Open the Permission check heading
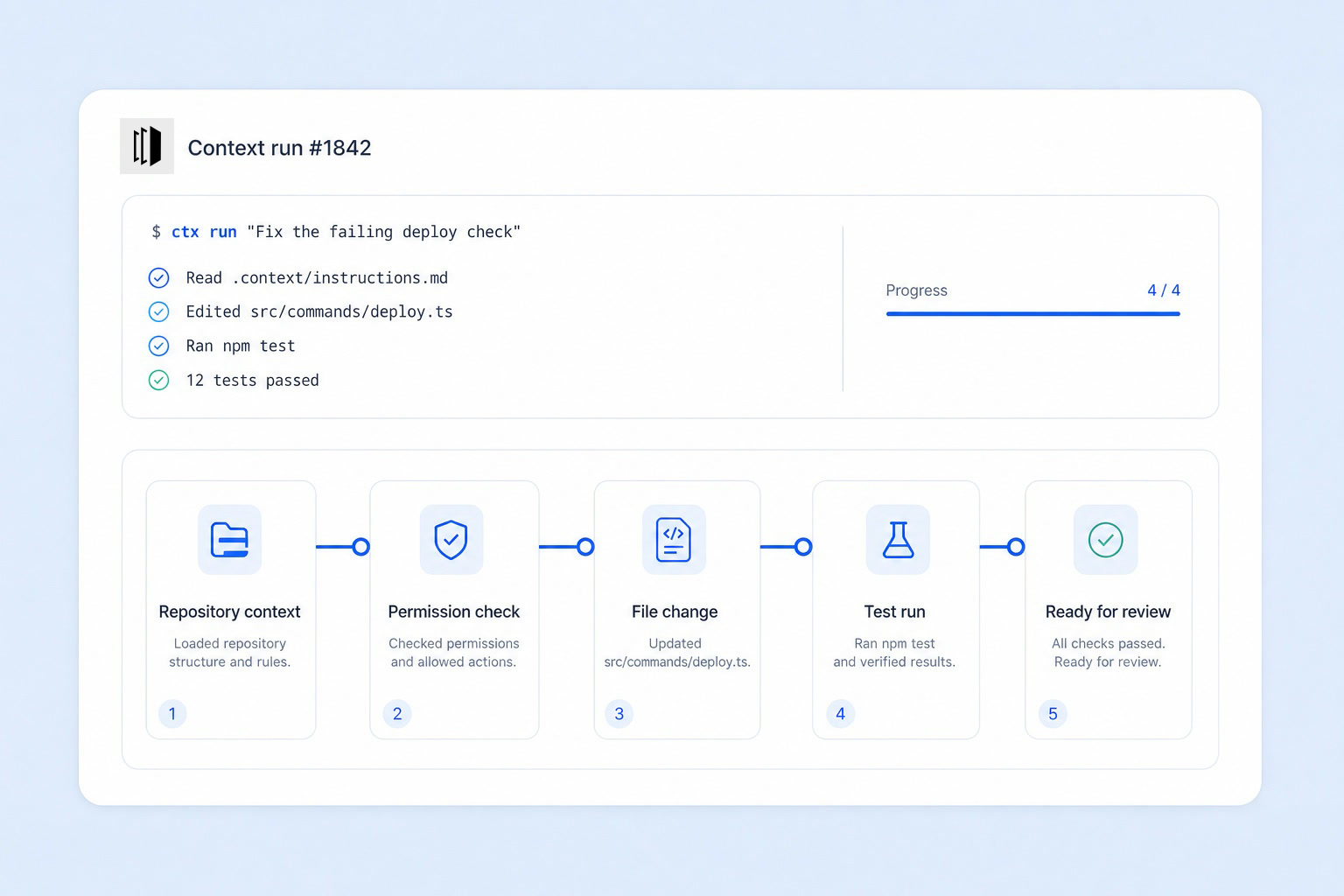1344x896 pixels. pos(454,612)
